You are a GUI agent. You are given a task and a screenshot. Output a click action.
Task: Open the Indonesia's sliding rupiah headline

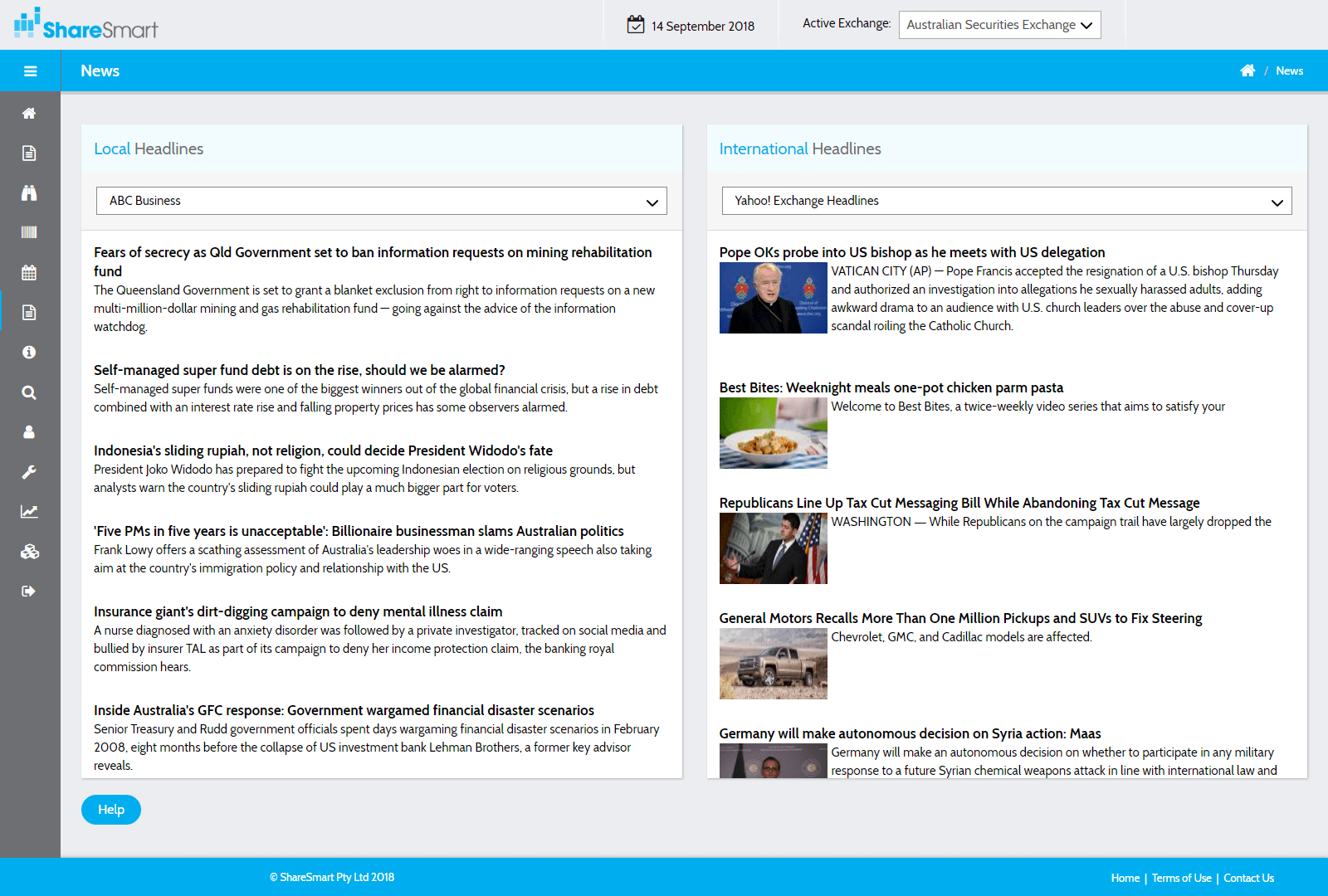[323, 450]
